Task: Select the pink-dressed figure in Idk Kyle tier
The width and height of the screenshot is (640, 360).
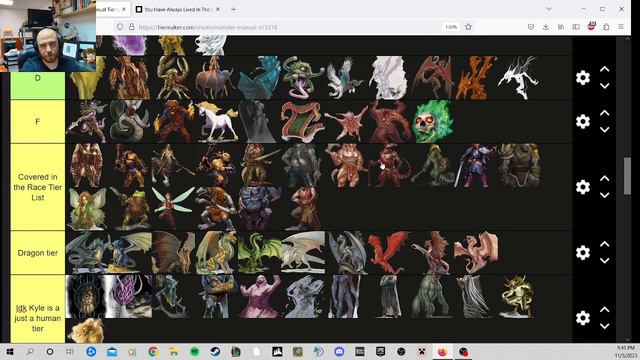Action: [x=260, y=296]
